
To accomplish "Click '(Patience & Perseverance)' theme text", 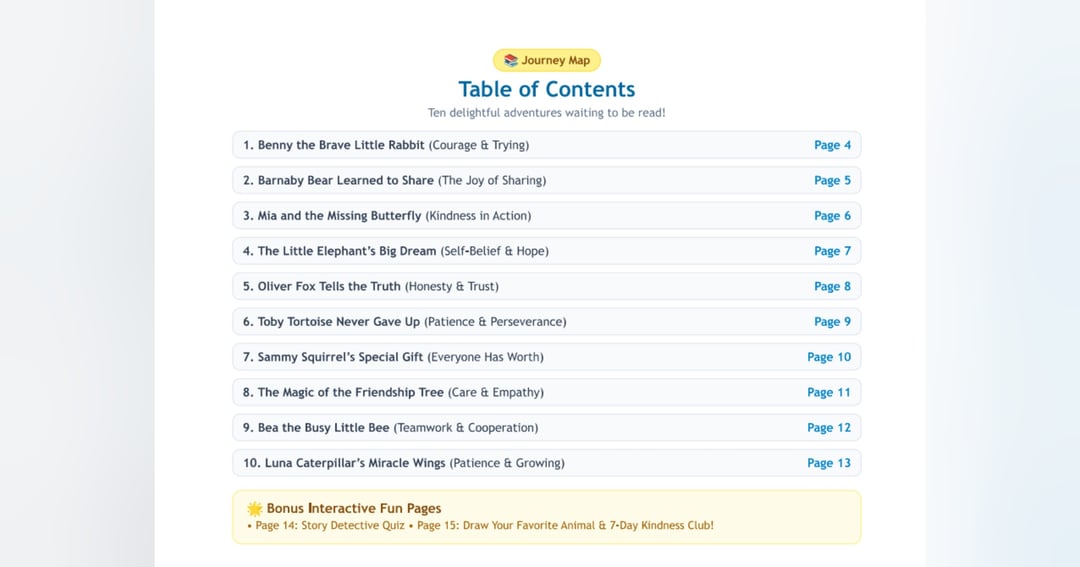I will point(495,322).
